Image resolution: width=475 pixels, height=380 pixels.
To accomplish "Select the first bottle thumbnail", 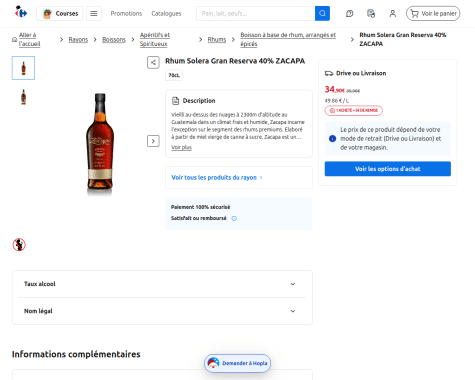I will tap(23, 68).
